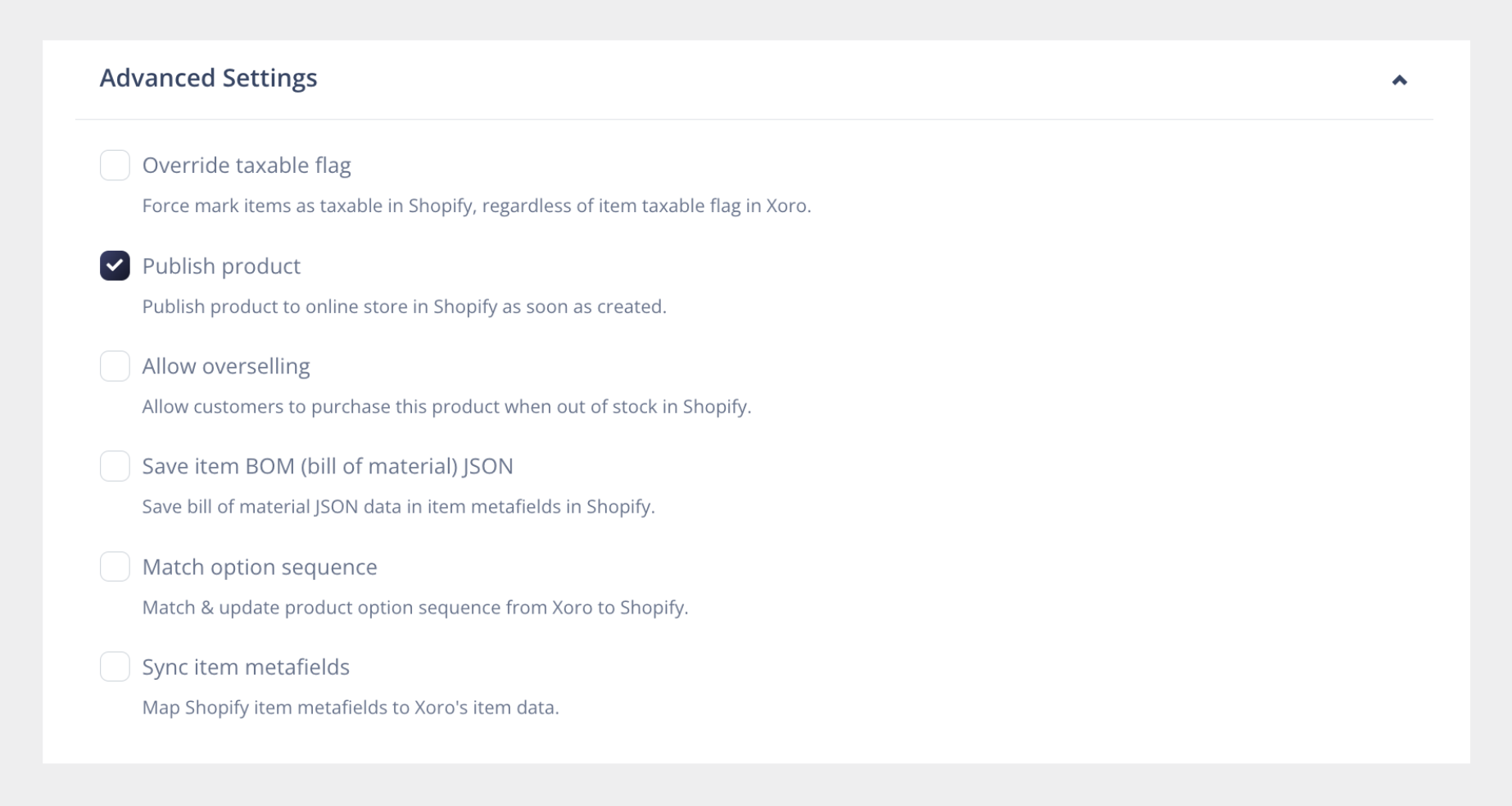This screenshot has width=1512, height=806.
Task: Click the "Match & update product option sequence" description
Action: pos(414,608)
